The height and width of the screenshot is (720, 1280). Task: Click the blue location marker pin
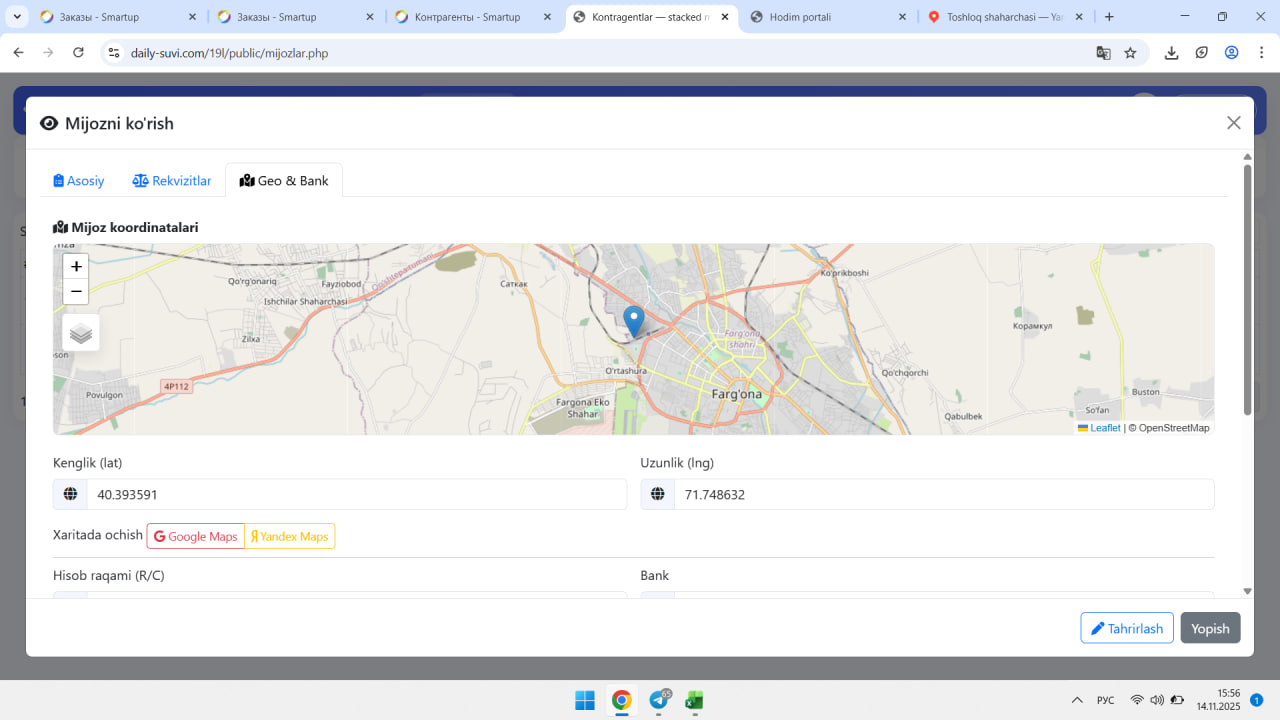coord(633,321)
